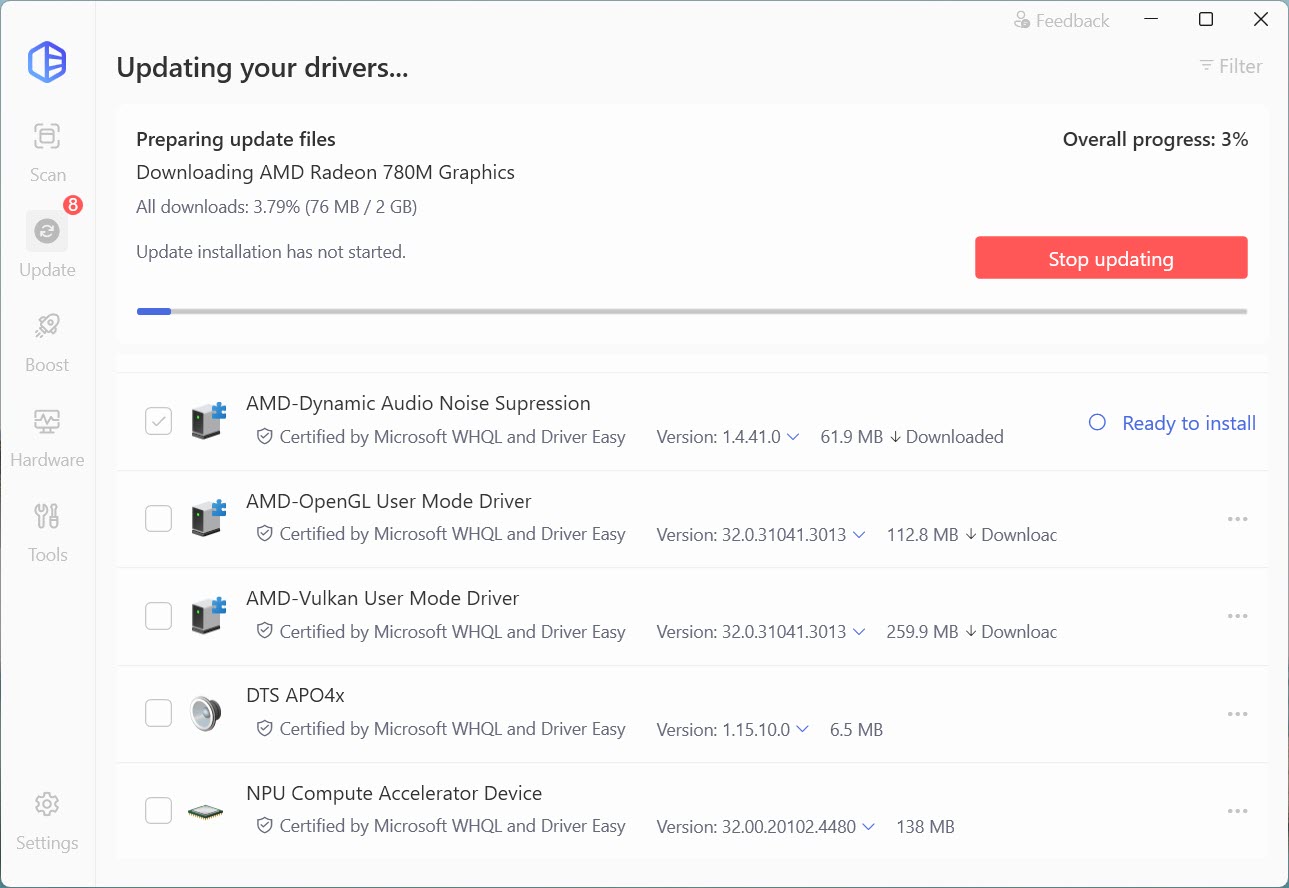Click the Filter text
This screenshot has width=1289, height=888.
point(1241,66)
